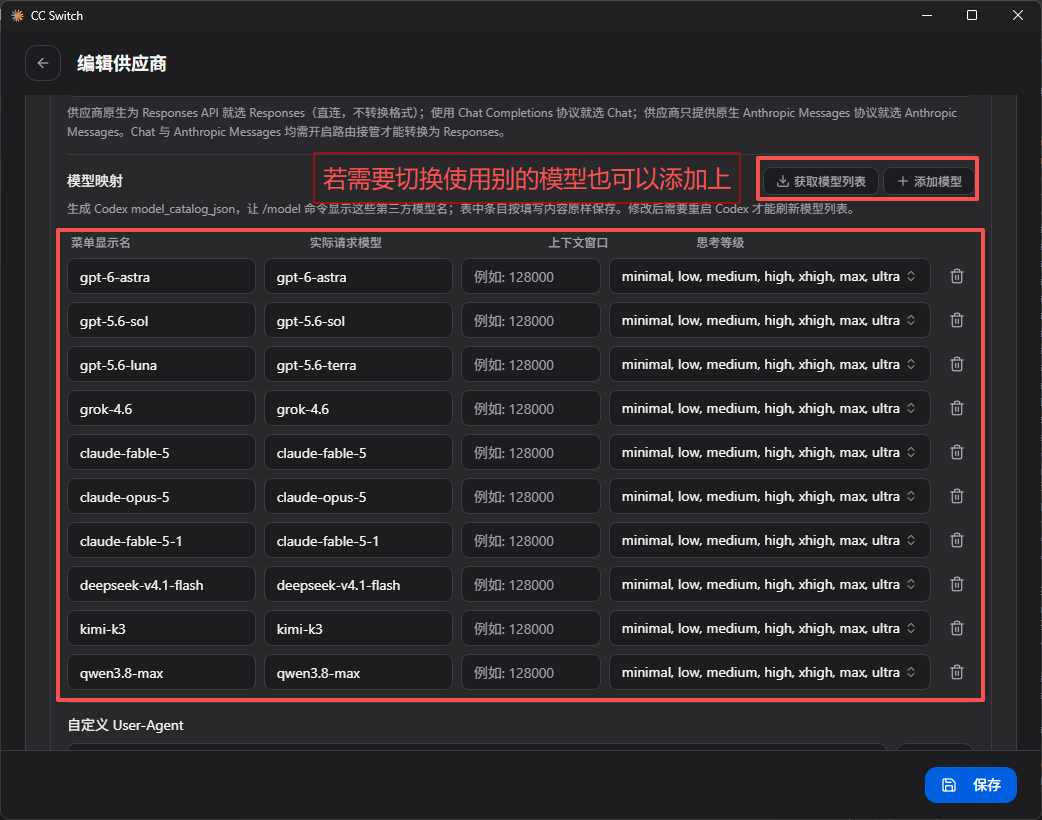
Task: Delete the deepseek-v4.1-flash model row
Action: [956, 585]
